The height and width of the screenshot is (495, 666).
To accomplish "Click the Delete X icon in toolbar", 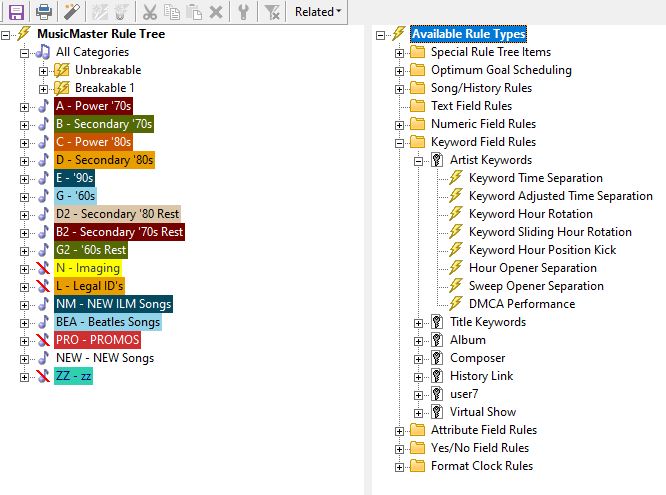I will point(216,12).
